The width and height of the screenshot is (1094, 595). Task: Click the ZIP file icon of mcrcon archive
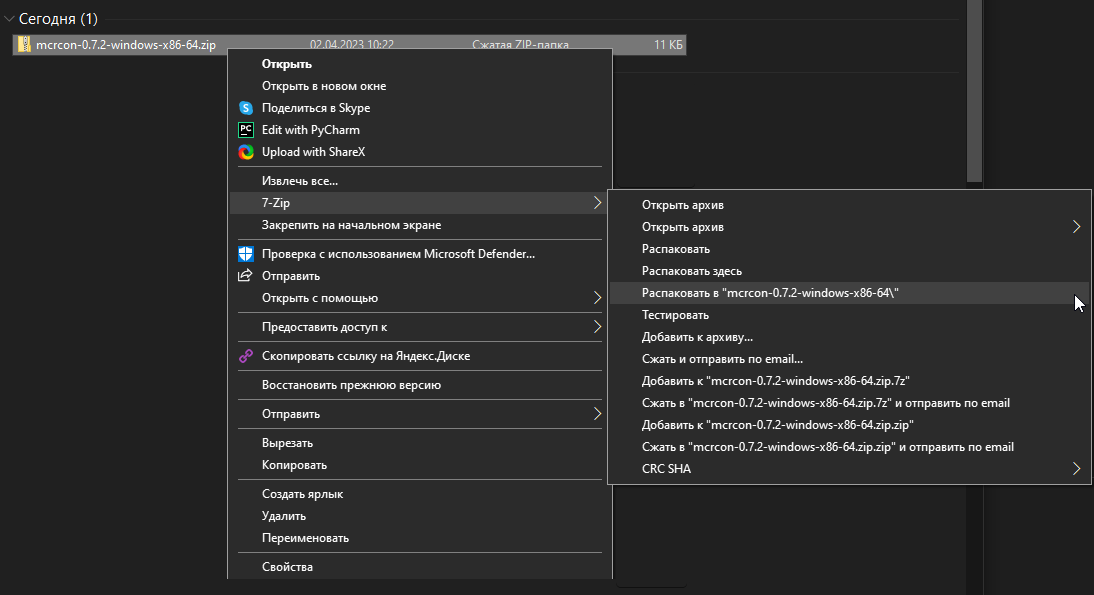click(x=24, y=44)
